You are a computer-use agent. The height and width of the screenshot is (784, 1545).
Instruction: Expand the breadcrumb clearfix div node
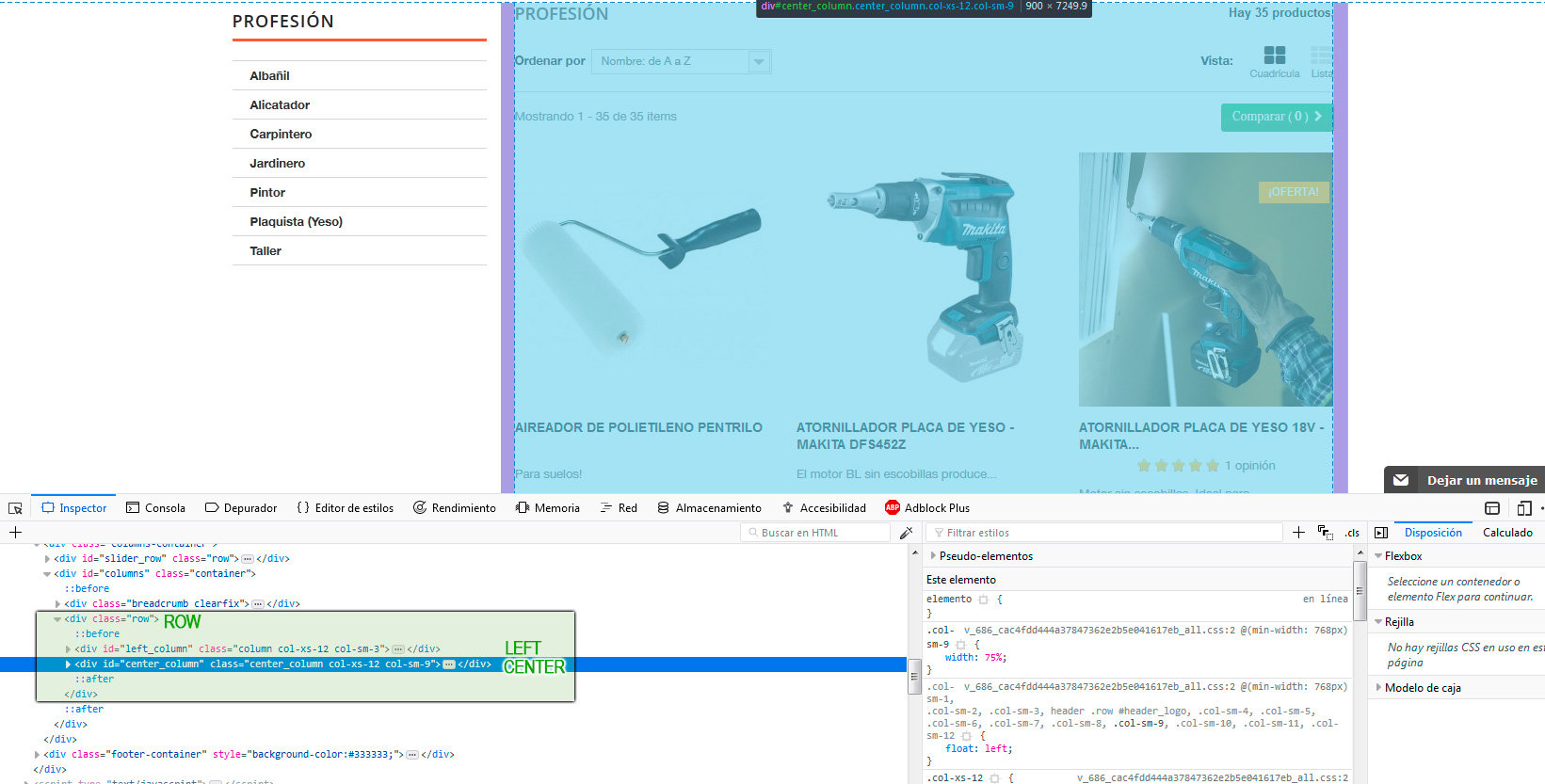(x=57, y=604)
